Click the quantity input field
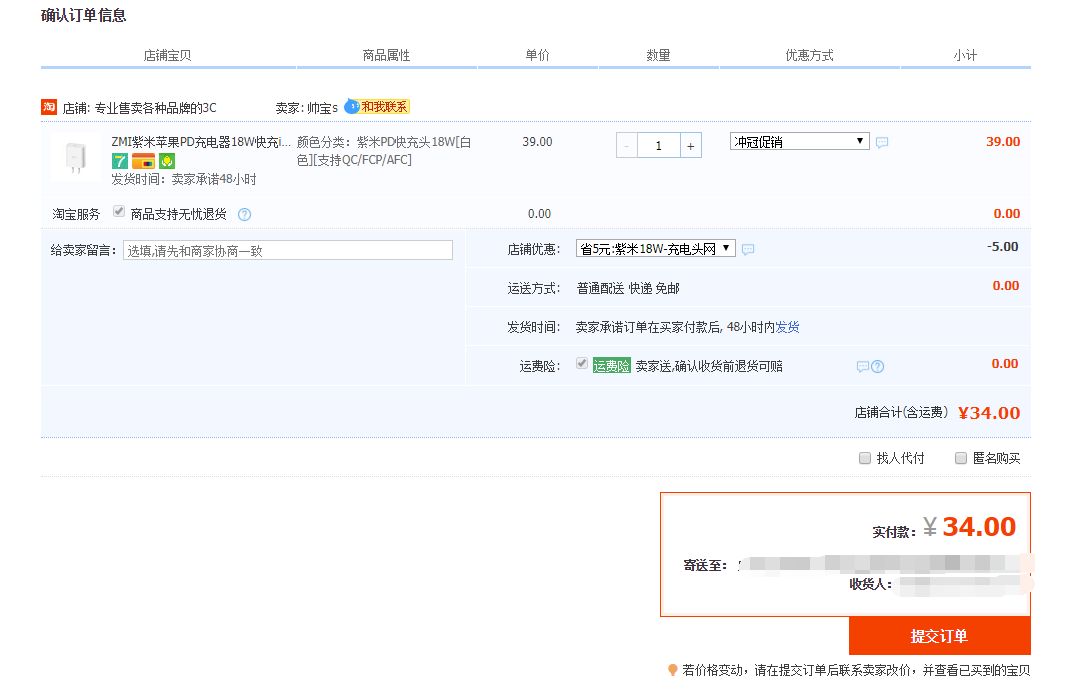This screenshot has height=700, width=1079. pyautogui.click(x=659, y=145)
